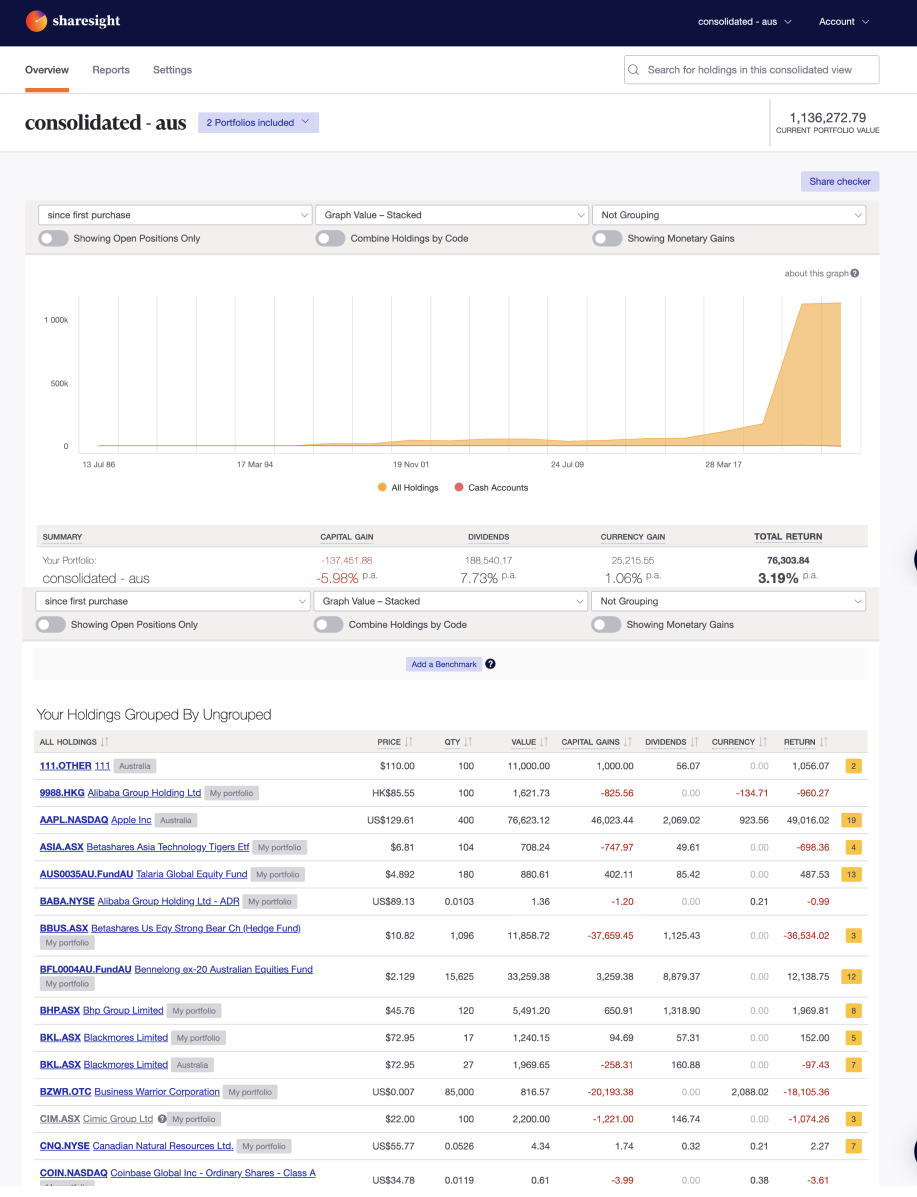The width and height of the screenshot is (917, 1197).
Task: Switch to the Reports tab
Action: click(111, 69)
